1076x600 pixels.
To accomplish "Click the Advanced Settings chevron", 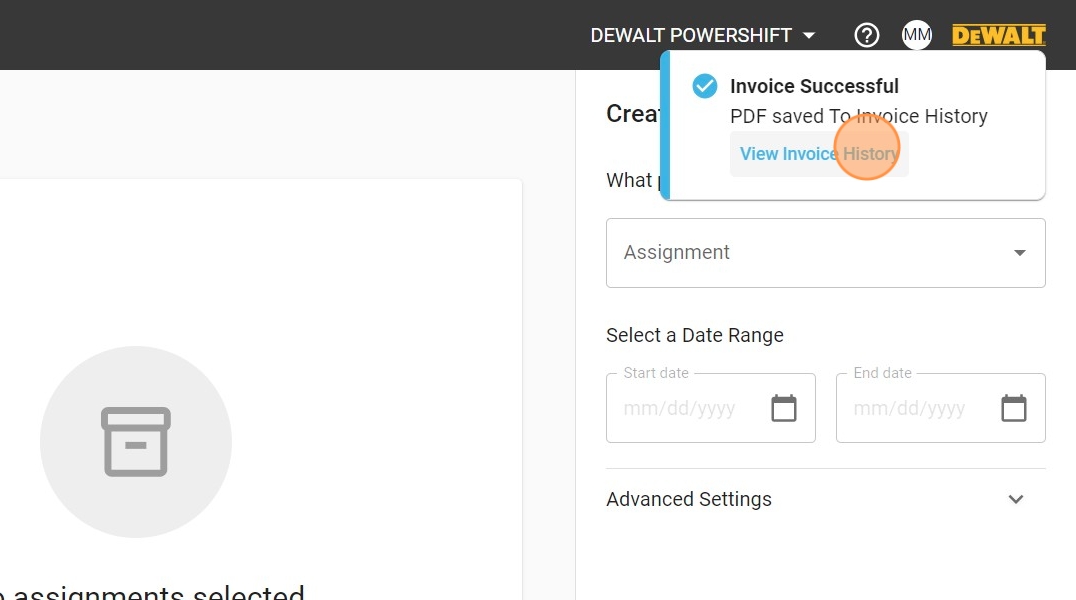I will (1016, 499).
